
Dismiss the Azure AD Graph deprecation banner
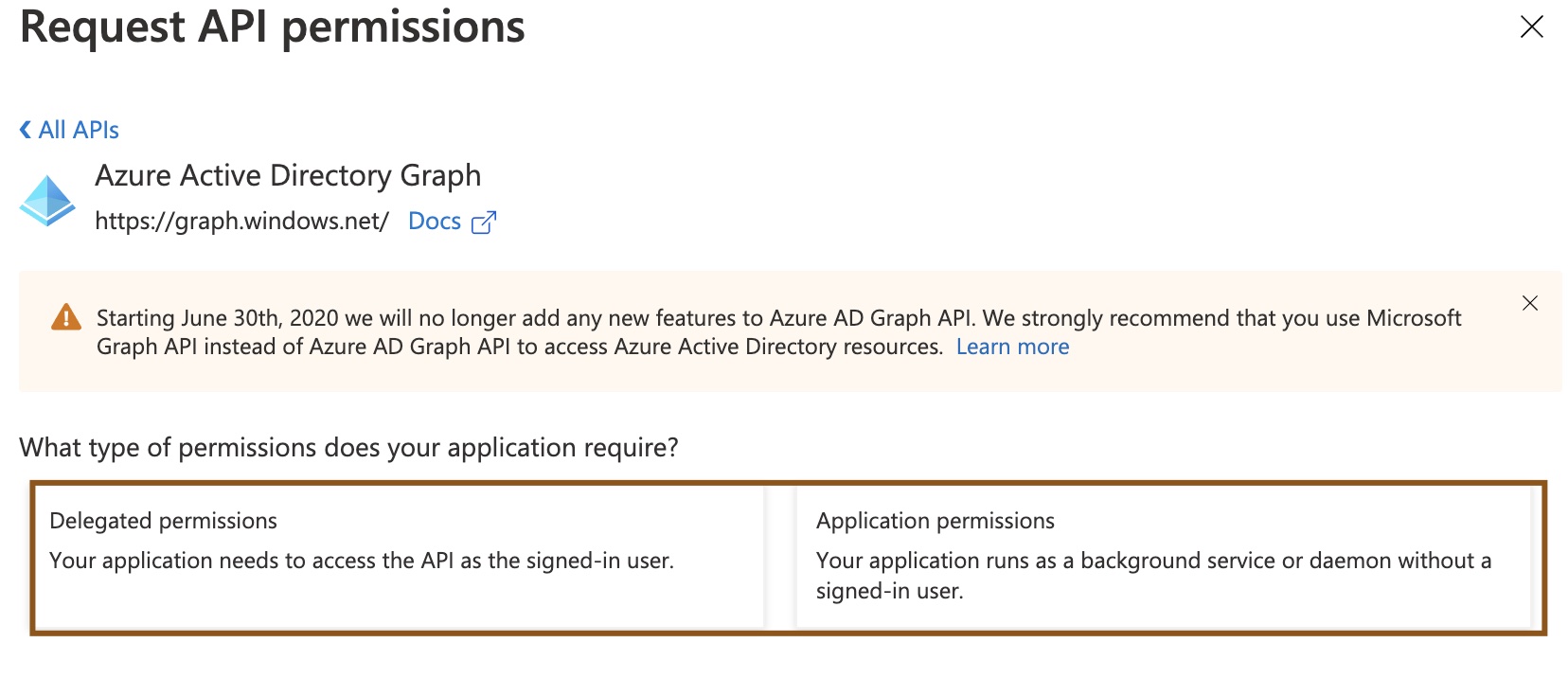(x=1530, y=303)
